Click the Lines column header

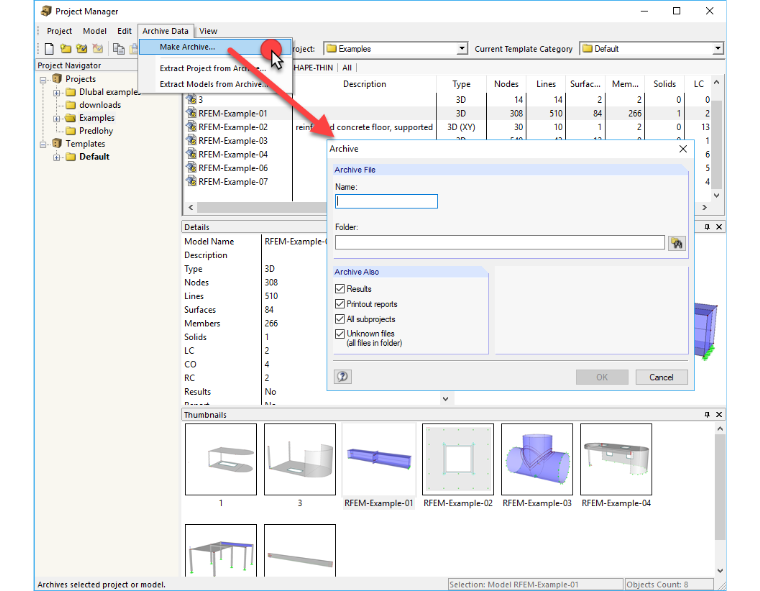point(546,84)
